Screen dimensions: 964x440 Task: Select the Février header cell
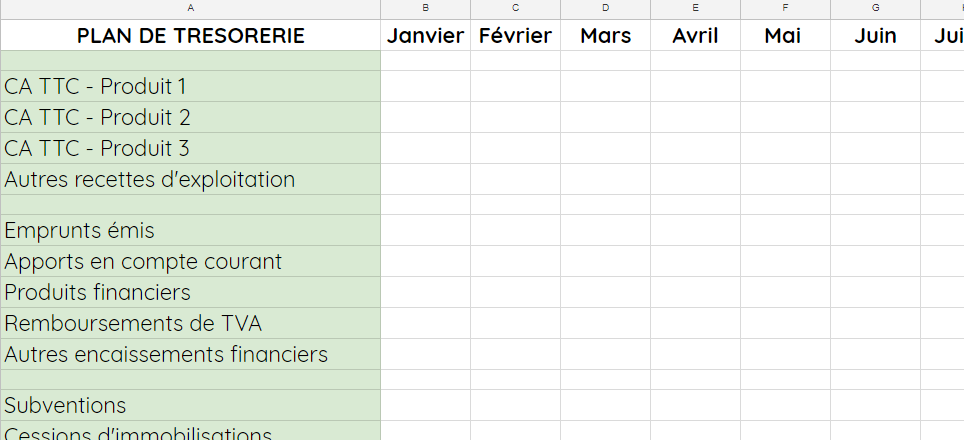click(515, 35)
